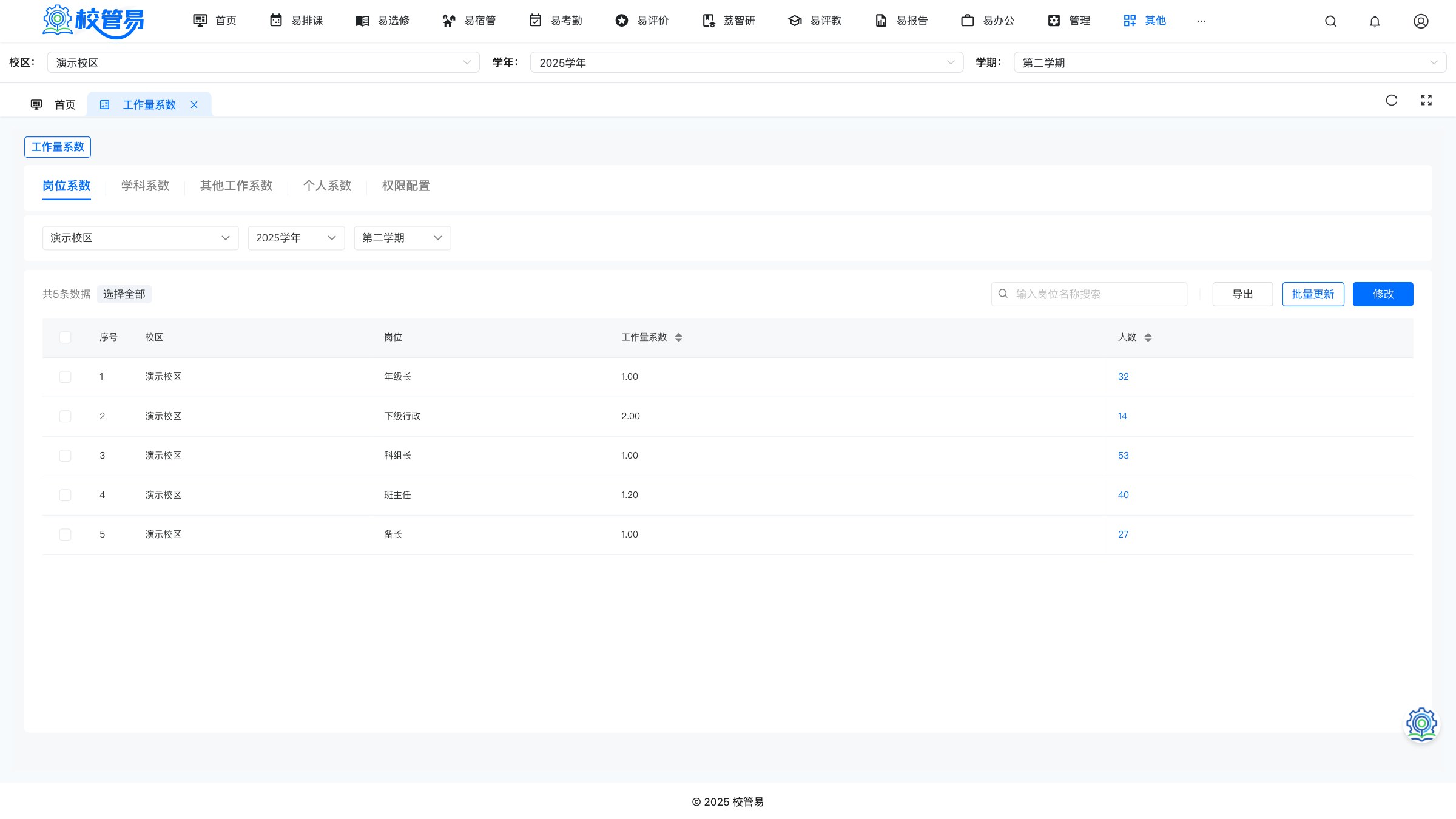Open the 首页 monitor icon in top navigation

pyautogui.click(x=200, y=21)
